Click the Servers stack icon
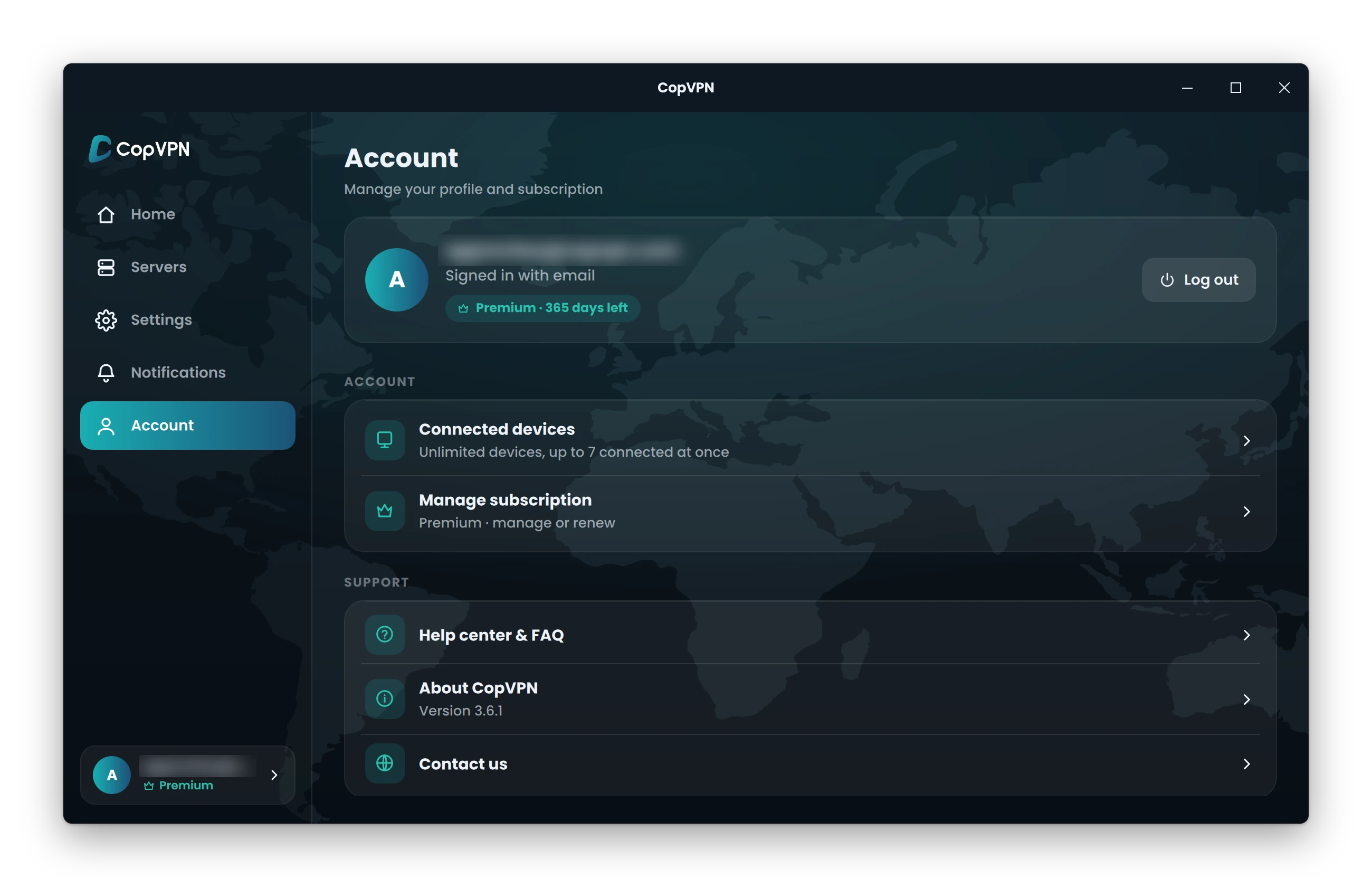 (x=106, y=267)
